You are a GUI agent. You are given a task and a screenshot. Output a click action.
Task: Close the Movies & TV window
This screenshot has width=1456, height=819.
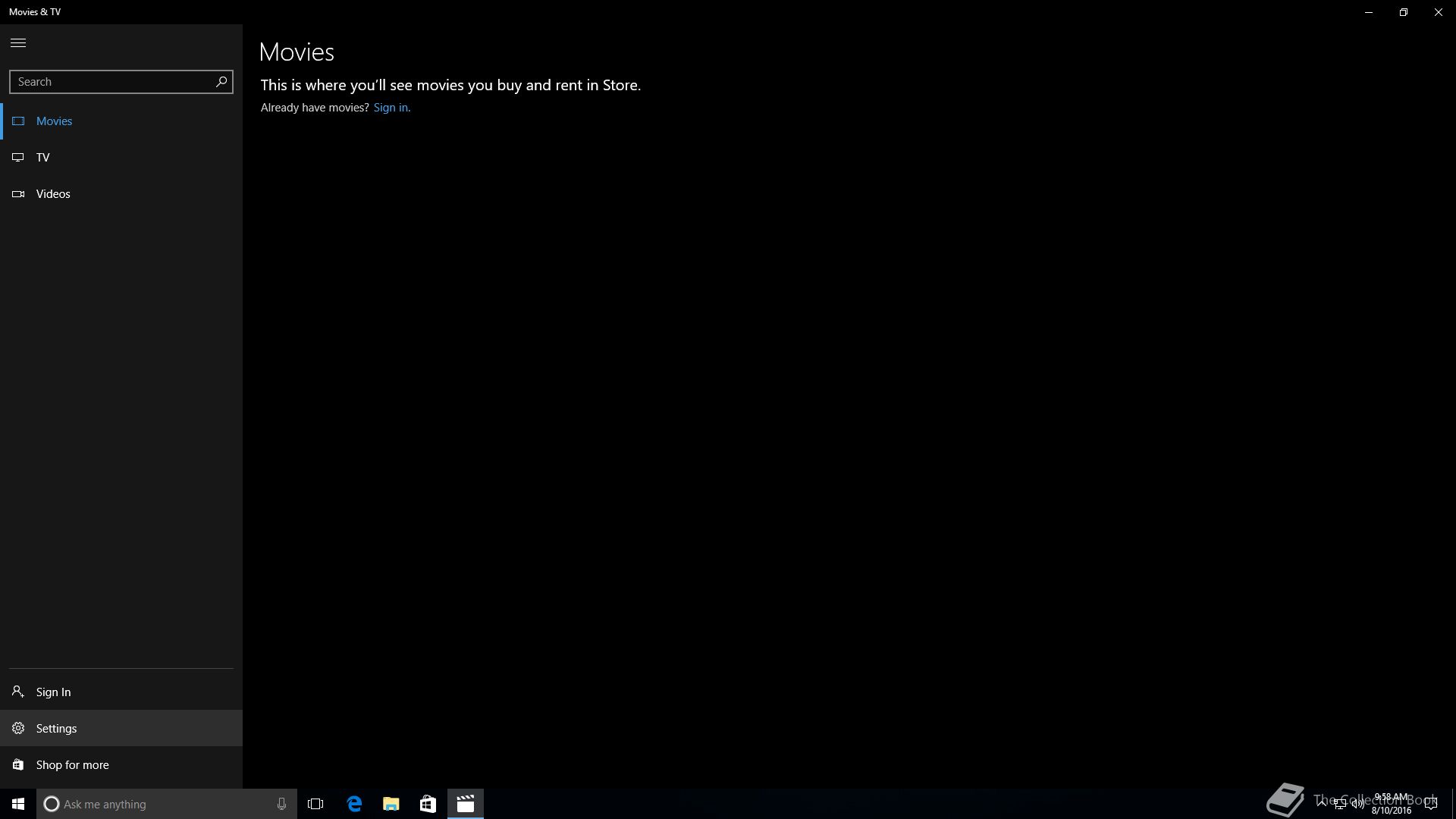click(x=1439, y=12)
